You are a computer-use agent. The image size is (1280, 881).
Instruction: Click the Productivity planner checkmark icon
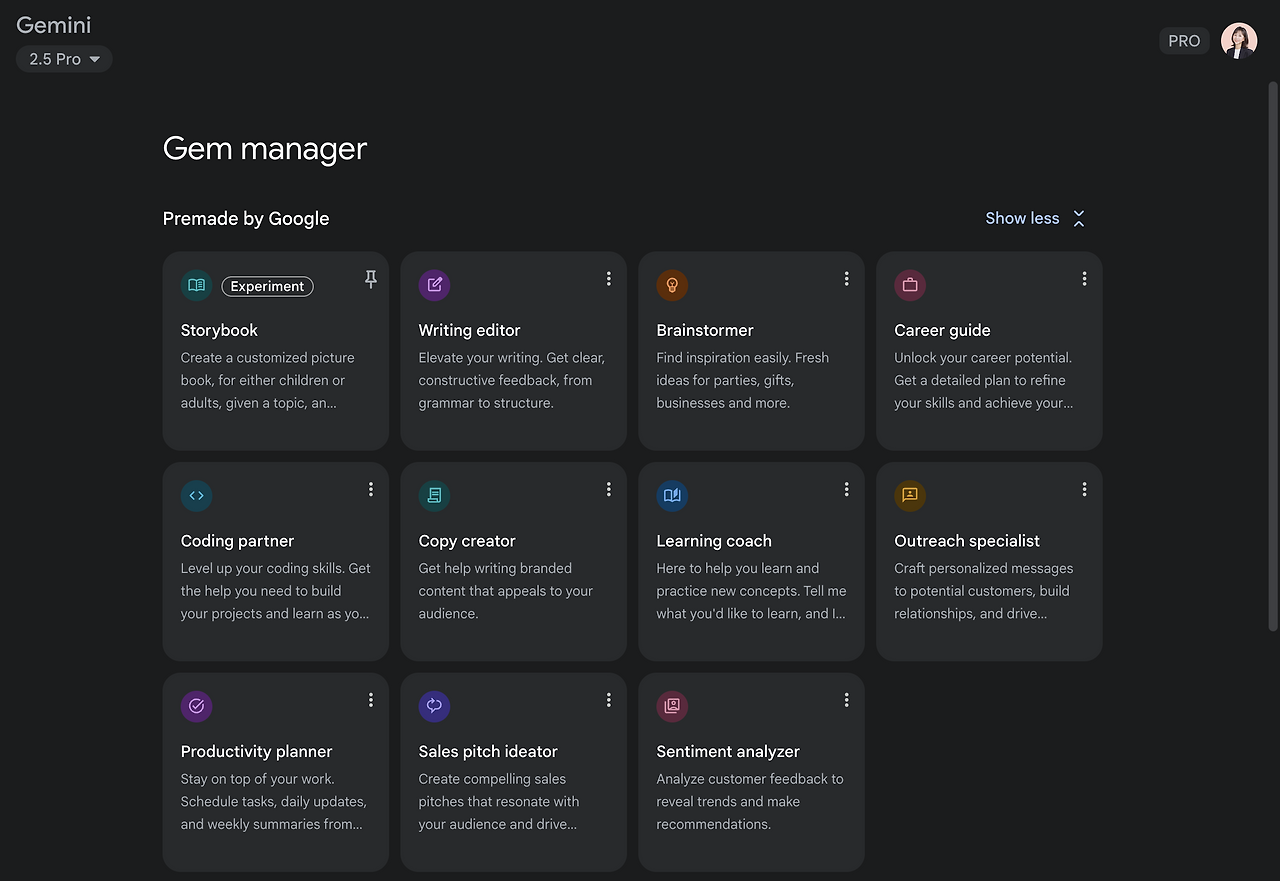tap(196, 706)
